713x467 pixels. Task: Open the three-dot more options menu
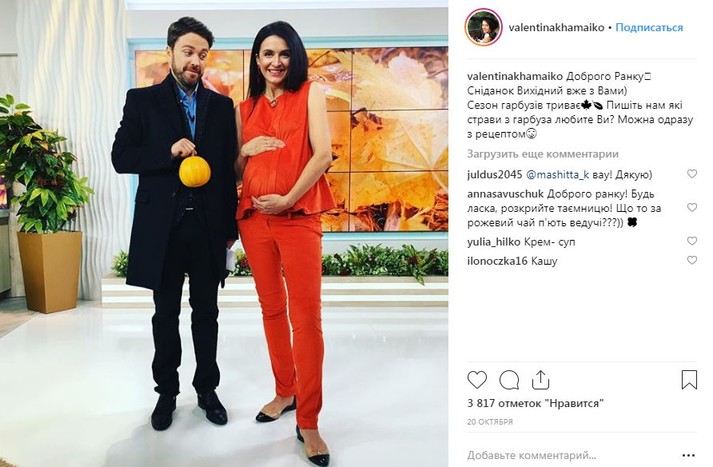click(688, 455)
